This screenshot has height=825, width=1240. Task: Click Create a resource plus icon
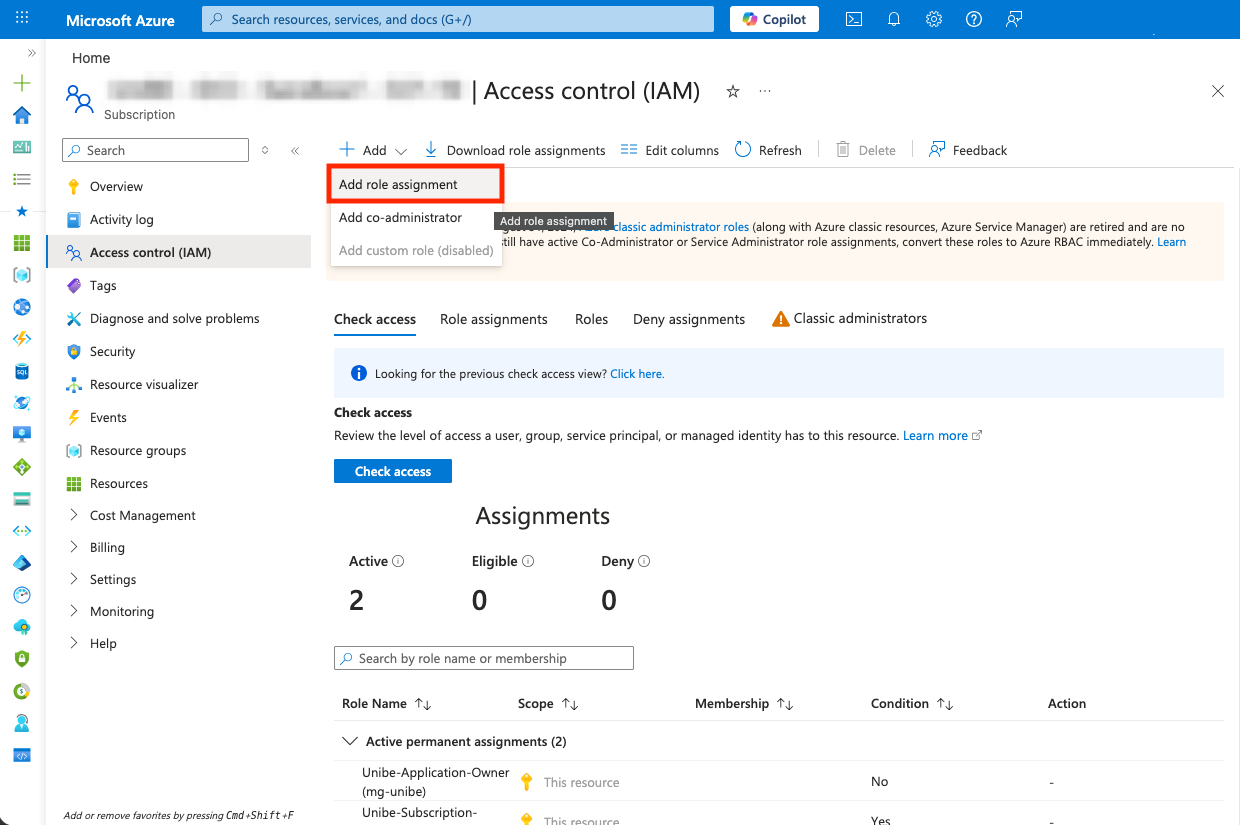tap(22, 83)
